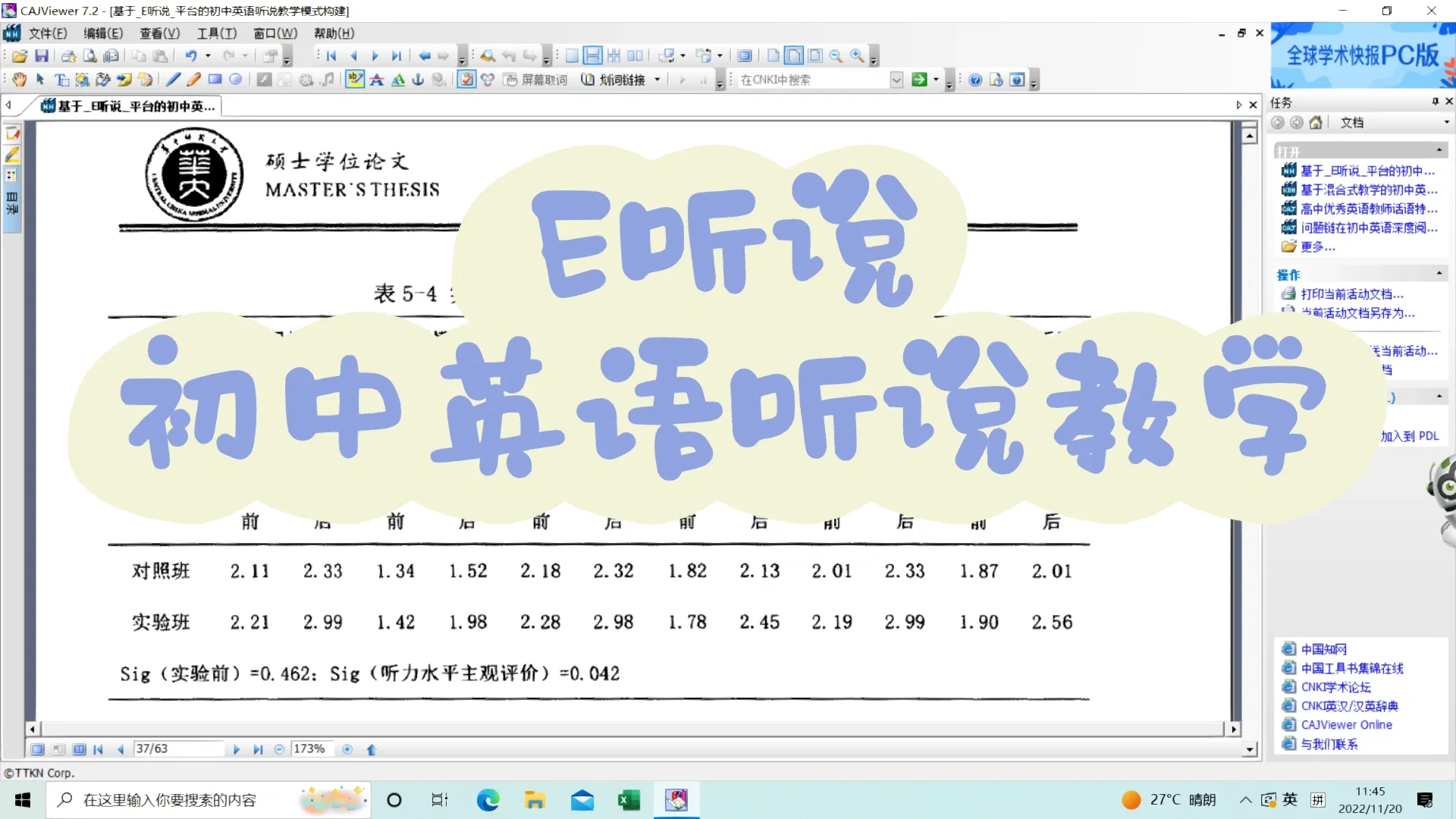
Task: Click the status bar zoom out minus icon
Action: (279, 749)
